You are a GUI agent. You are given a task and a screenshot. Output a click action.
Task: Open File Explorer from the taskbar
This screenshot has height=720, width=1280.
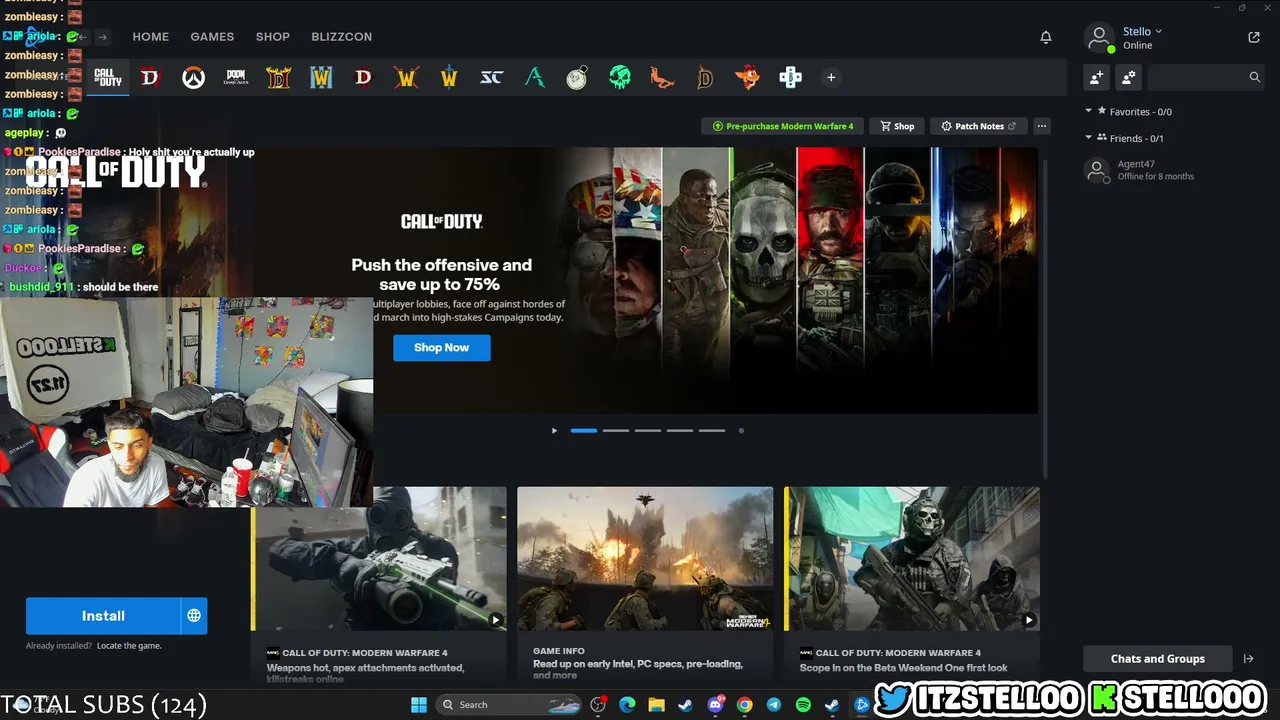pos(656,705)
